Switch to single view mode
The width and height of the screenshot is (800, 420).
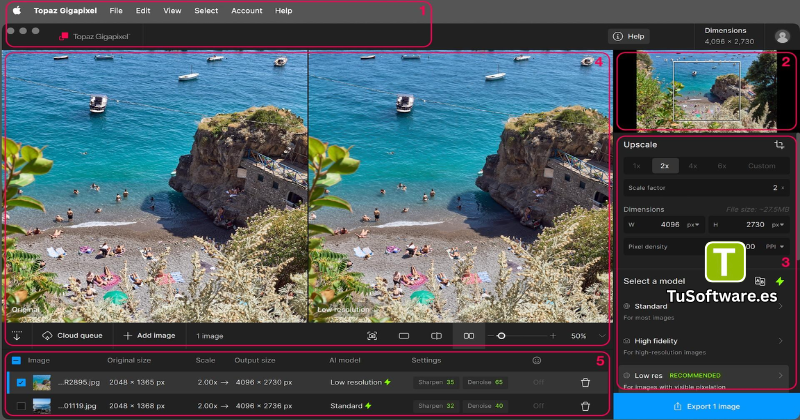click(x=404, y=336)
